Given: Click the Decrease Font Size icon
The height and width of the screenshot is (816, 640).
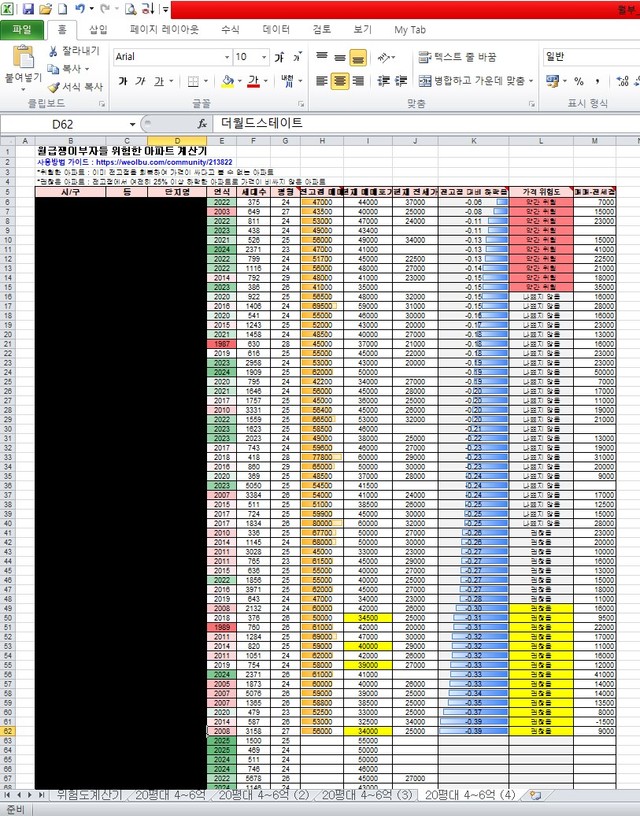Looking at the screenshot, I should [297, 56].
